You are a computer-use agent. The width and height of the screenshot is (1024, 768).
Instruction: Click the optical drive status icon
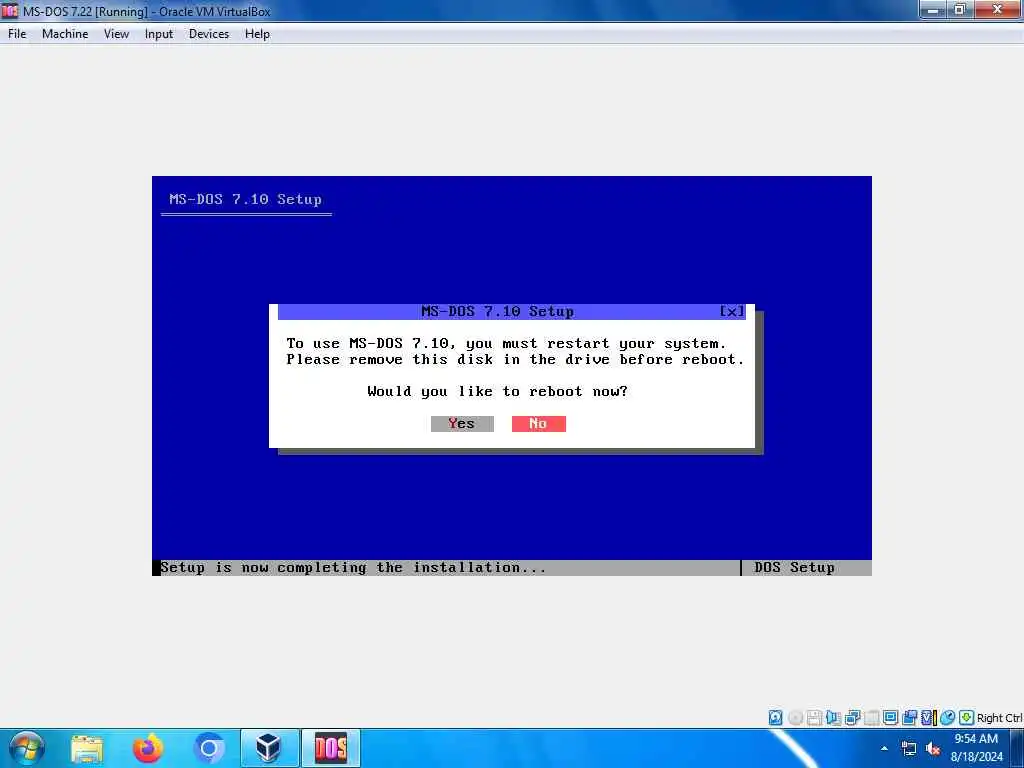pos(795,718)
